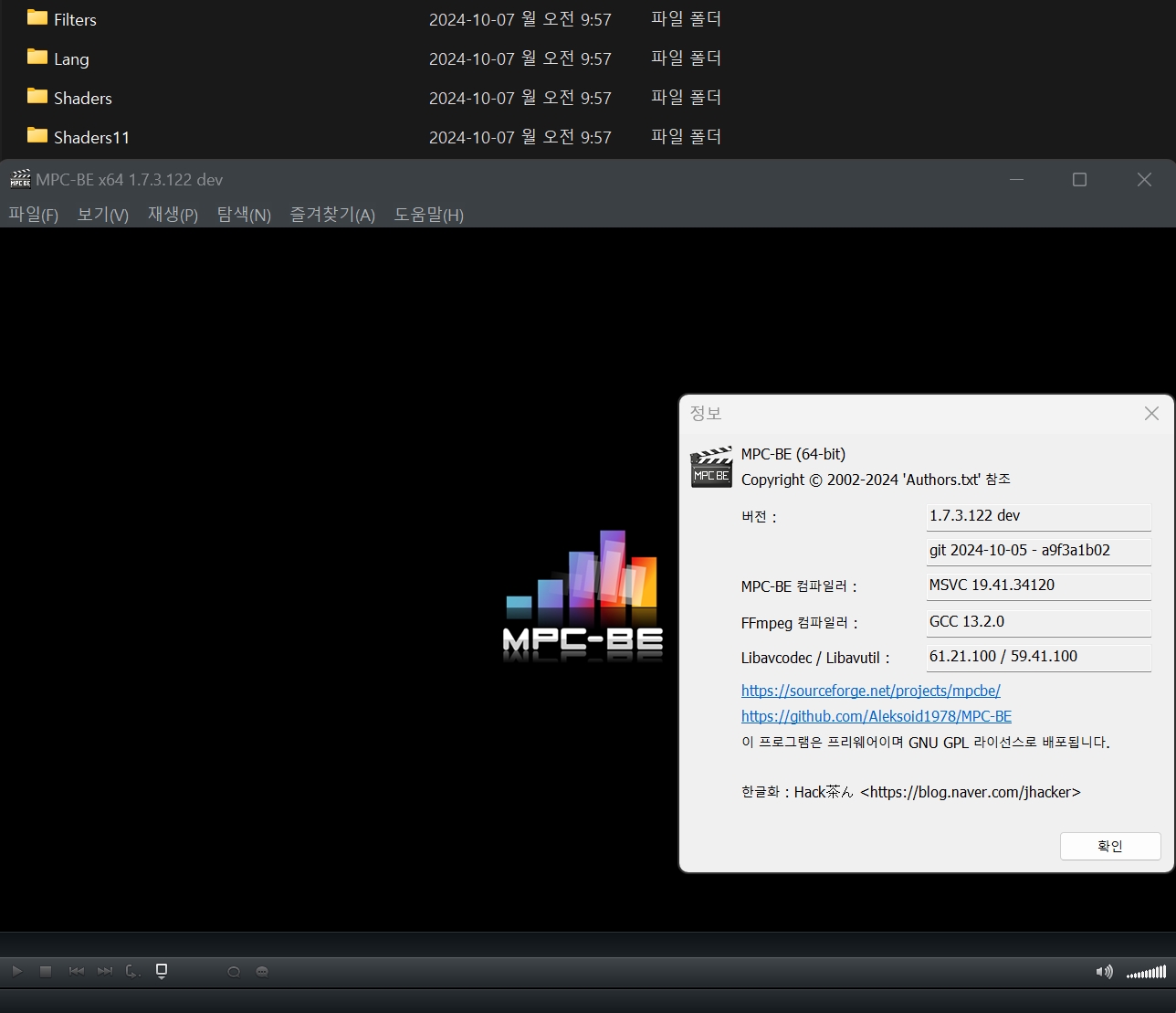Open the 보기(V) menu
This screenshot has width=1176, height=1013.
click(x=102, y=215)
